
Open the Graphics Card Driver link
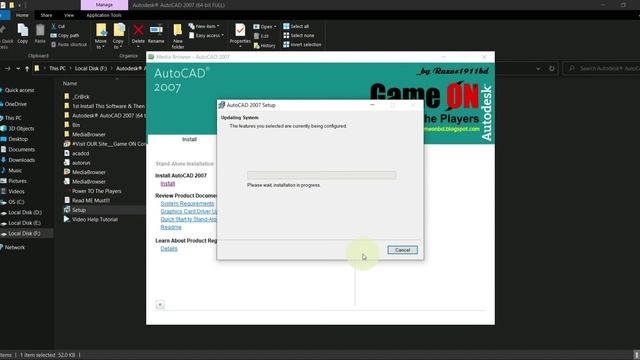click(189, 211)
